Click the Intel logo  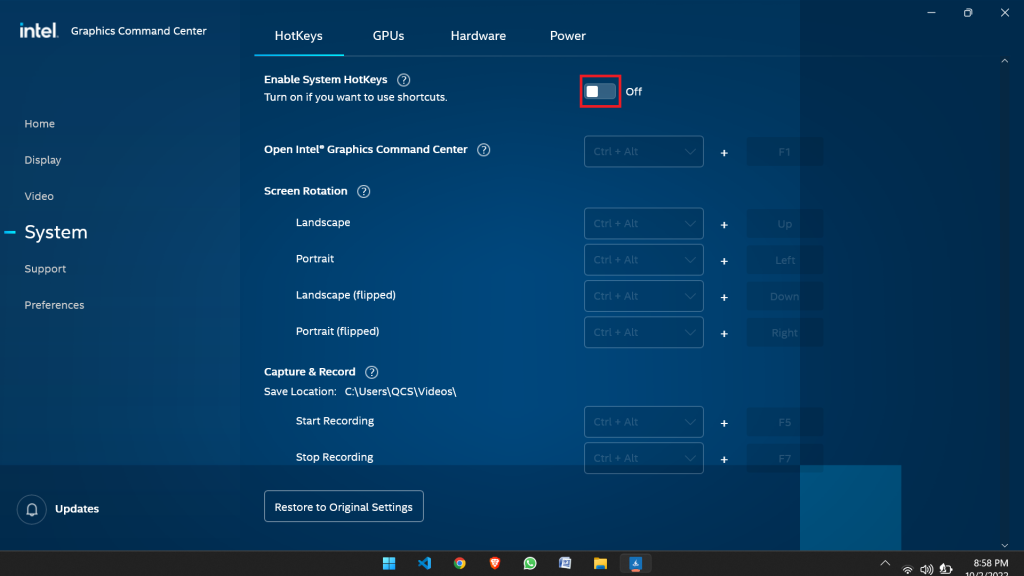click(x=39, y=31)
